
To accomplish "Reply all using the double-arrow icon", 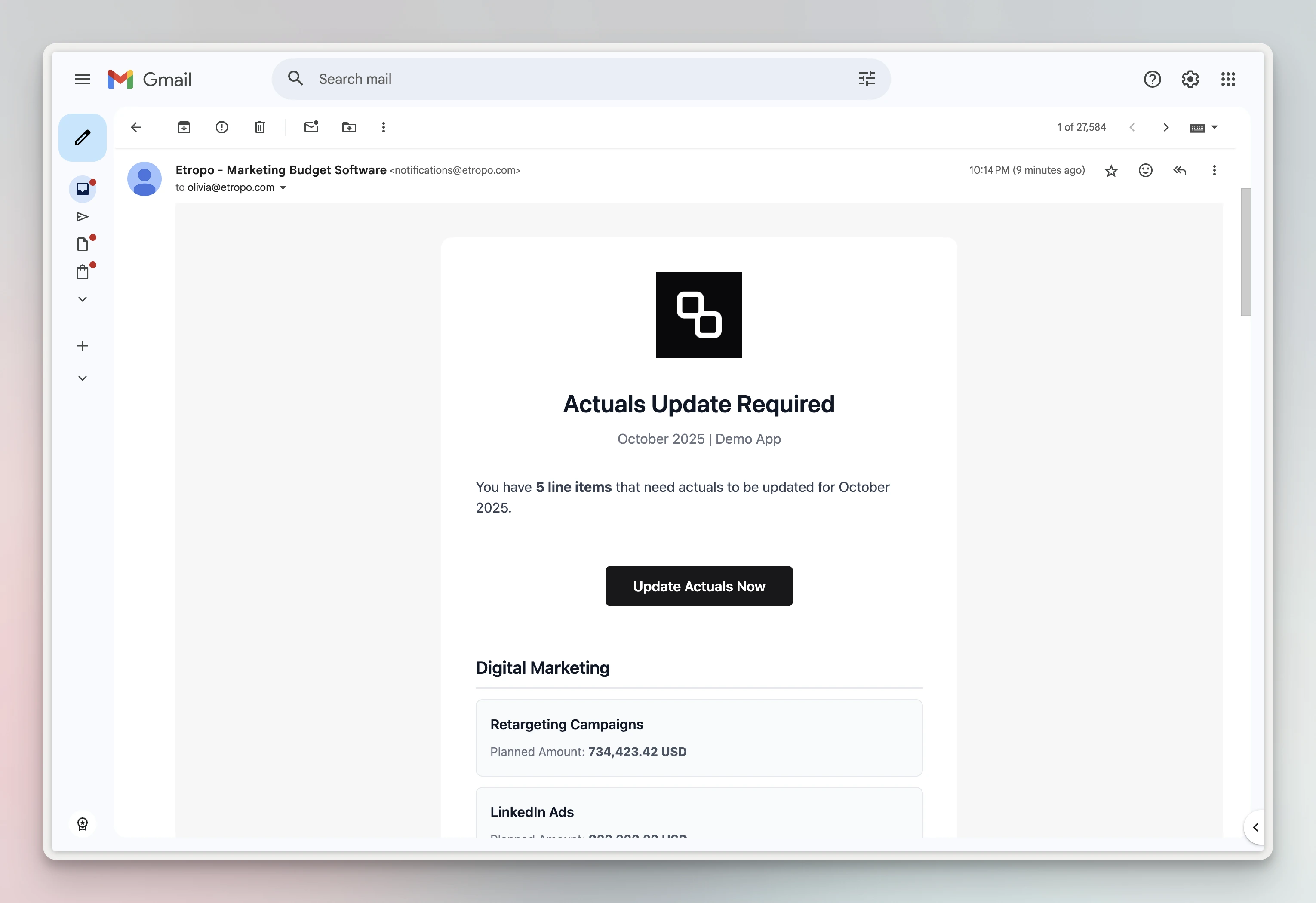I will point(1180,170).
